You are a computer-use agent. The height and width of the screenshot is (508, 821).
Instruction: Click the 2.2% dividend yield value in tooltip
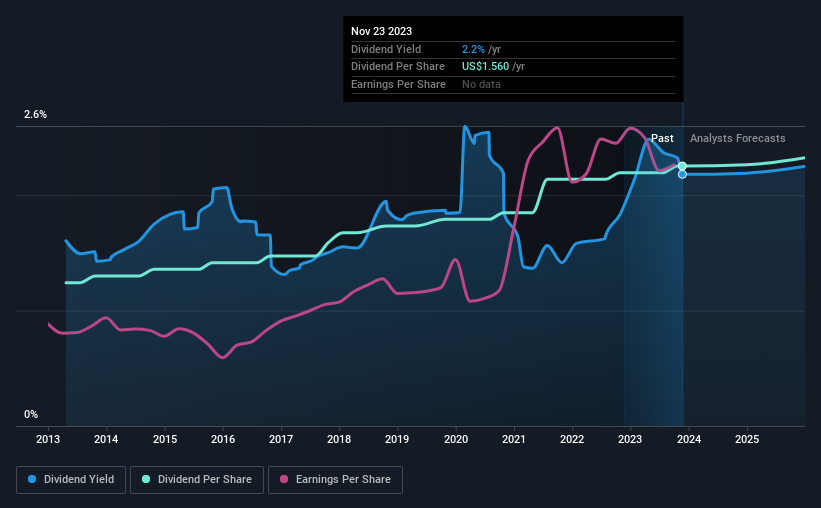tap(473, 49)
